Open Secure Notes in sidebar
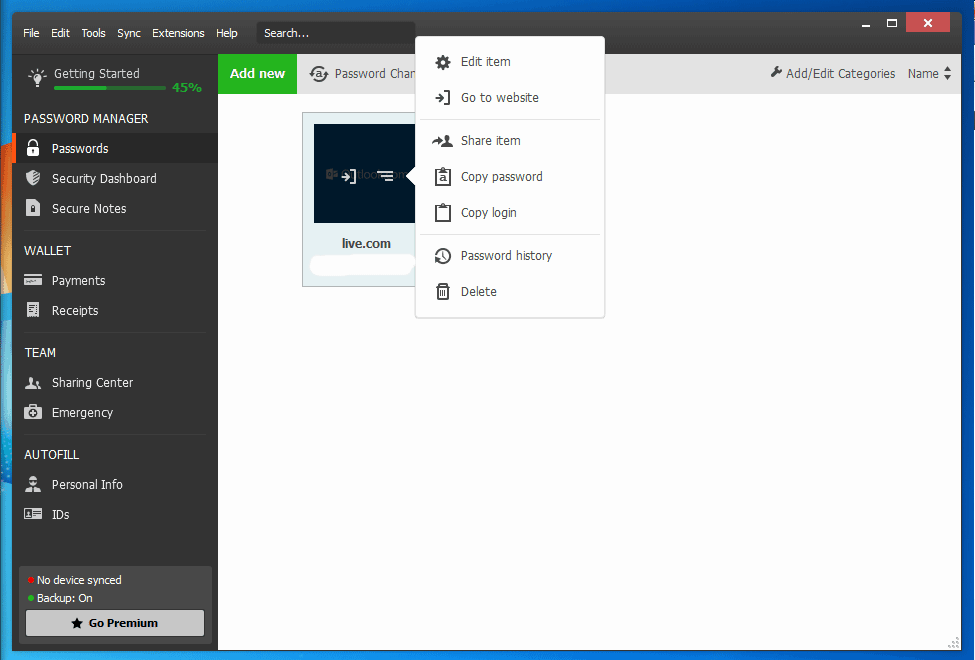Viewport: 975px width, 660px height. point(89,209)
